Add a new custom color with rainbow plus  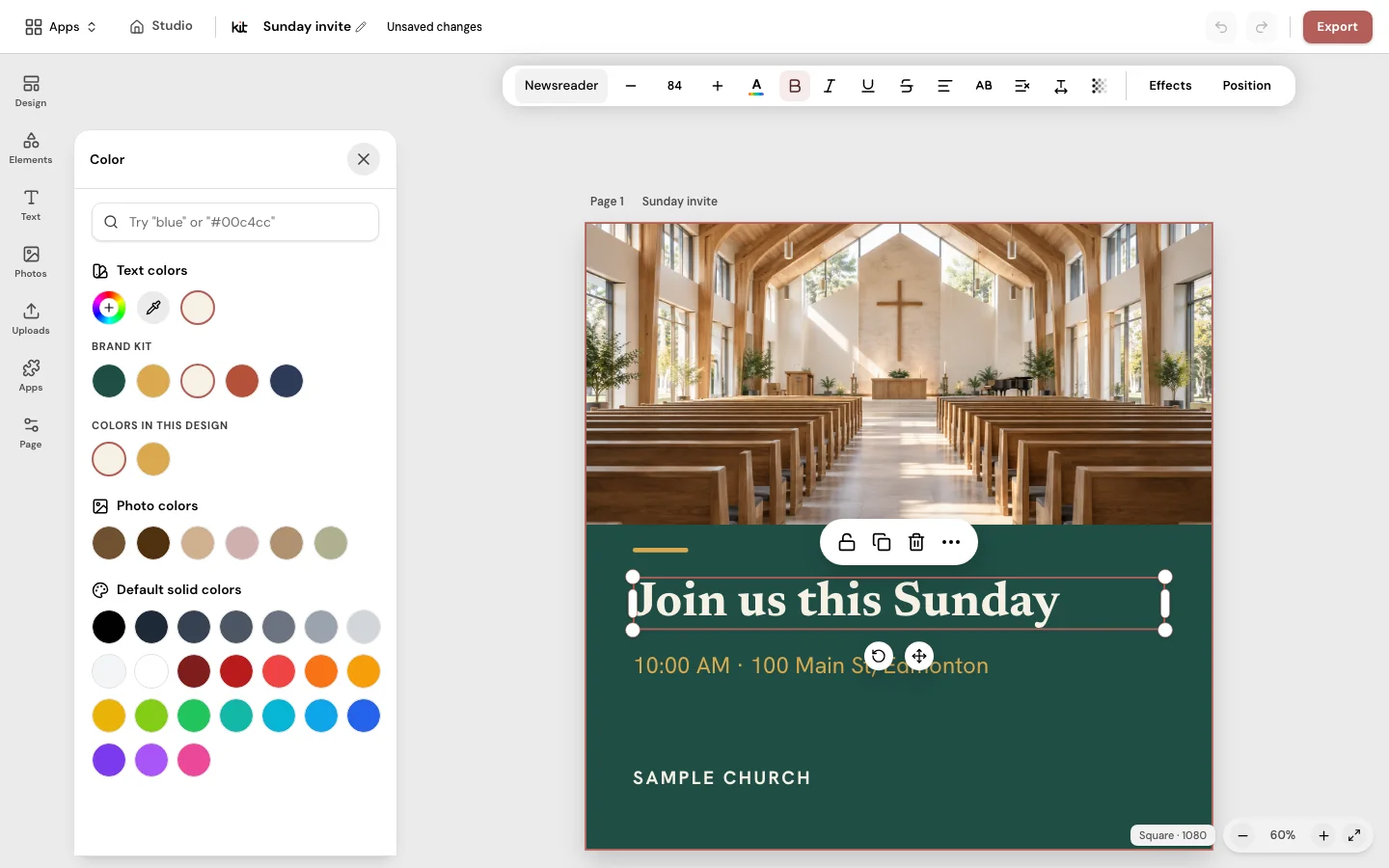109,308
